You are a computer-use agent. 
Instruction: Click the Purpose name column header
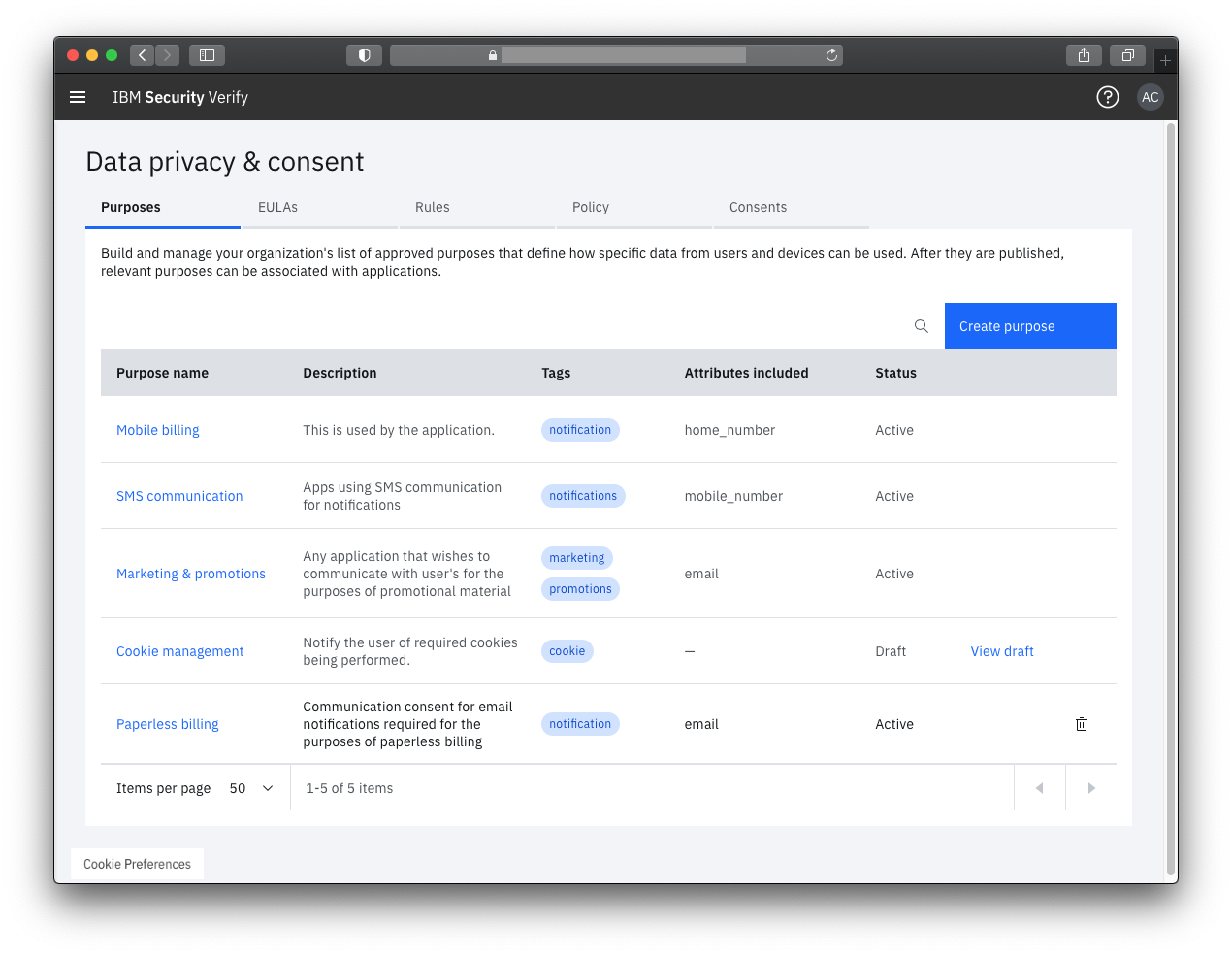click(162, 373)
